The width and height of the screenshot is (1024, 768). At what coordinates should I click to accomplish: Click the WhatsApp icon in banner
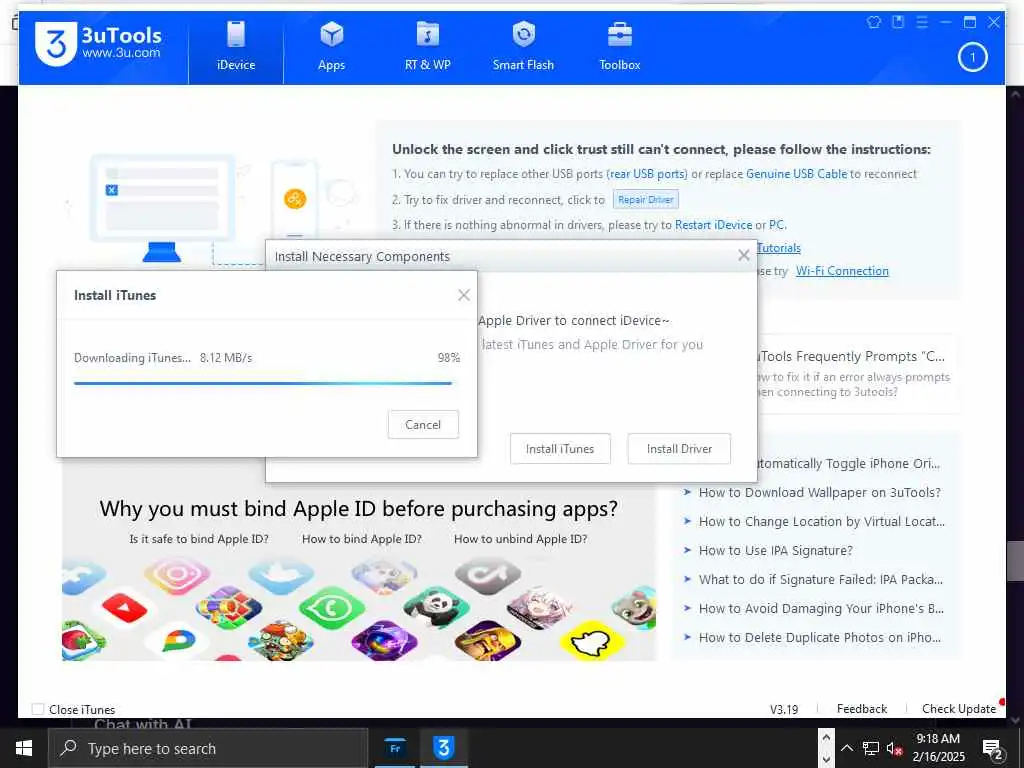332,607
